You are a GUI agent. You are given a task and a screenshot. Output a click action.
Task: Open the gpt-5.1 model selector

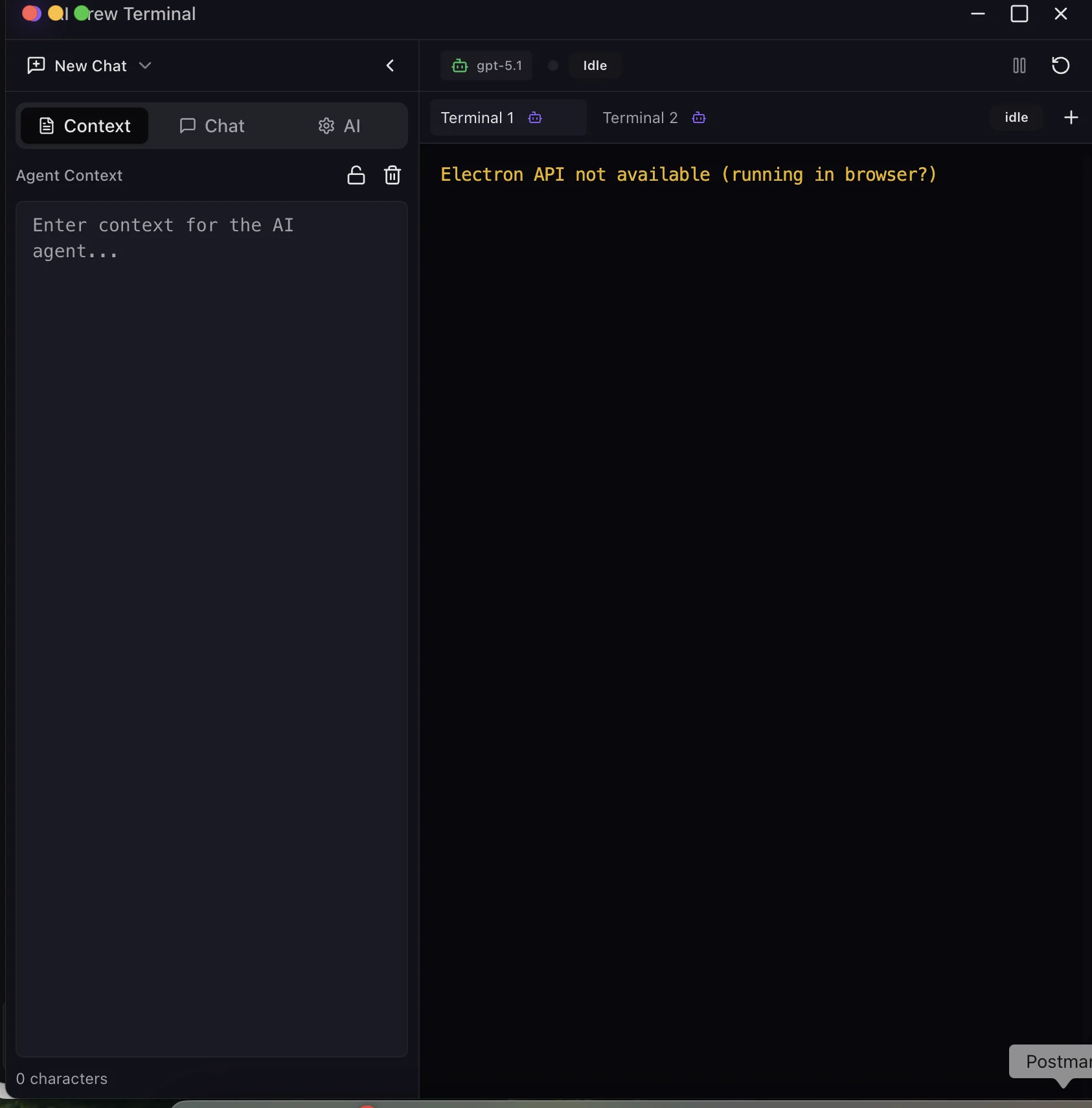tap(486, 65)
